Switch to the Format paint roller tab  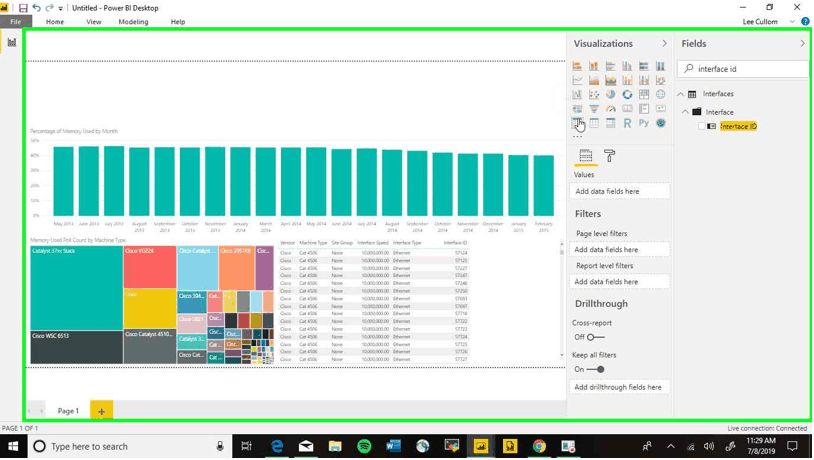(x=609, y=156)
